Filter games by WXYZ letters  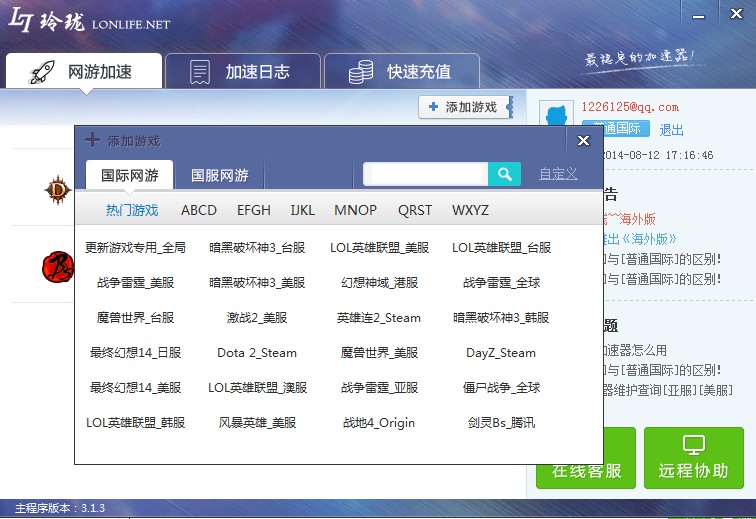[470, 210]
